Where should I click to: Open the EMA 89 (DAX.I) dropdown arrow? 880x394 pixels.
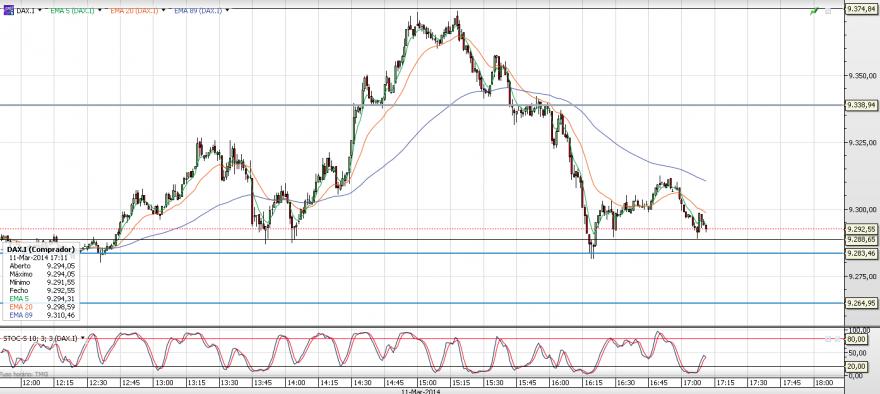tap(228, 10)
